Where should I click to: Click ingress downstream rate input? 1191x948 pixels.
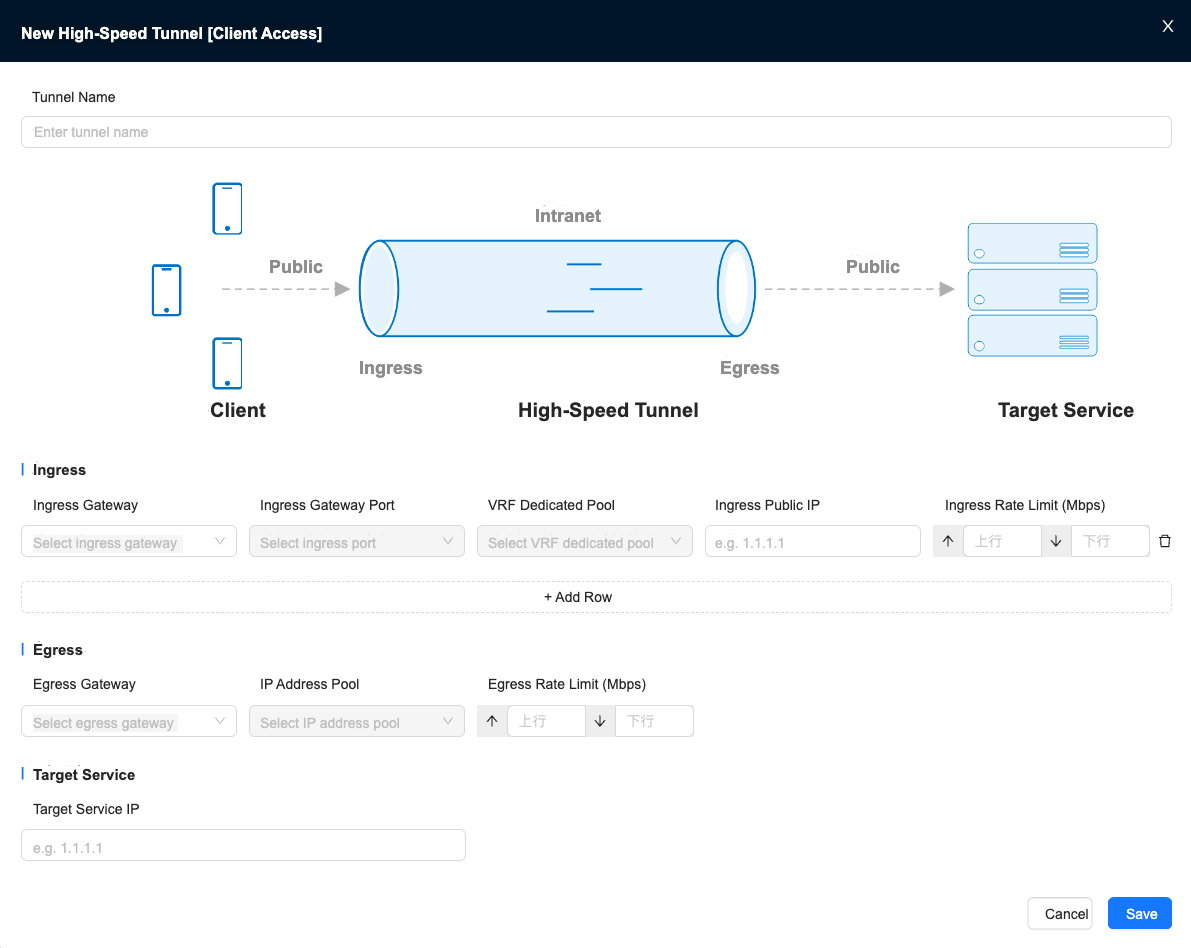[x=1109, y=542]
